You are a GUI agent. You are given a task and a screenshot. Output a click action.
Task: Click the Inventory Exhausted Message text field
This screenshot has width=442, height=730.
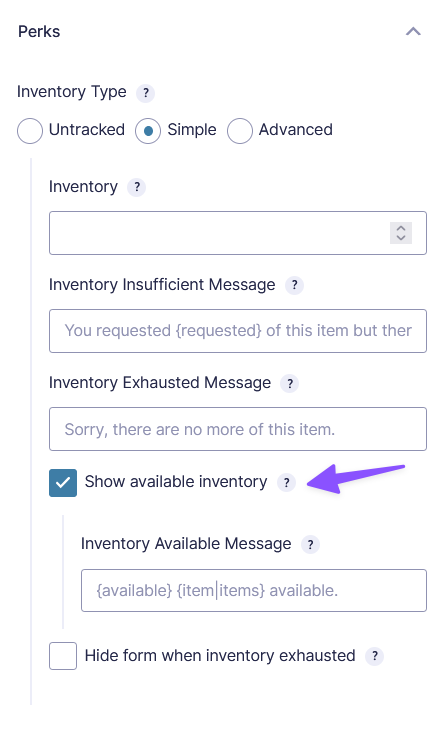[238, 429]
